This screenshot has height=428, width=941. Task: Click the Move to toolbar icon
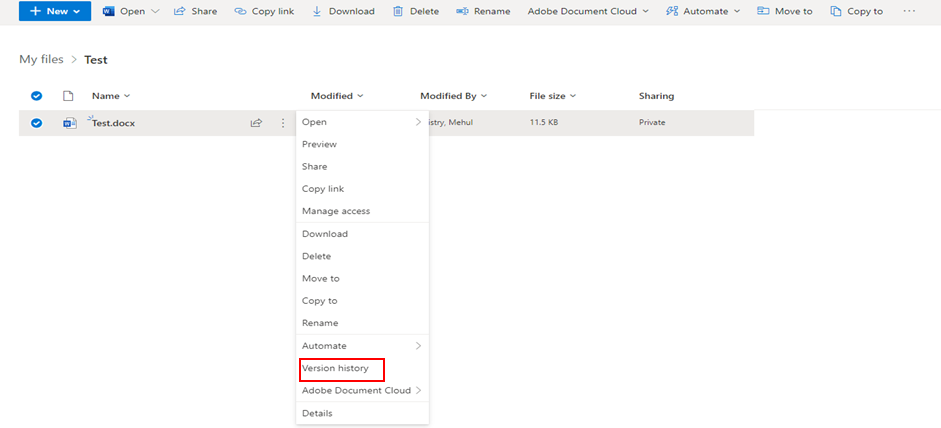point(763,11)
